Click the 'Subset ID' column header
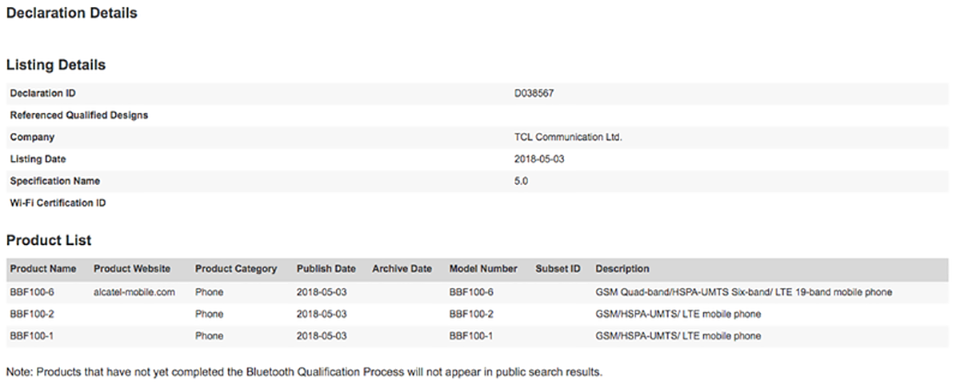Viewport: 960px width, 389px height. point(558,269)
